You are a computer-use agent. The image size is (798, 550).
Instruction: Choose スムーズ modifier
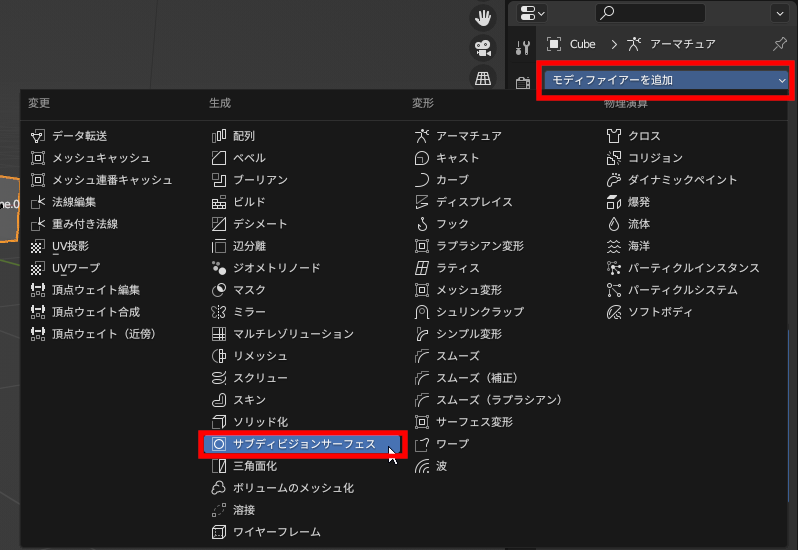(447, 356)
